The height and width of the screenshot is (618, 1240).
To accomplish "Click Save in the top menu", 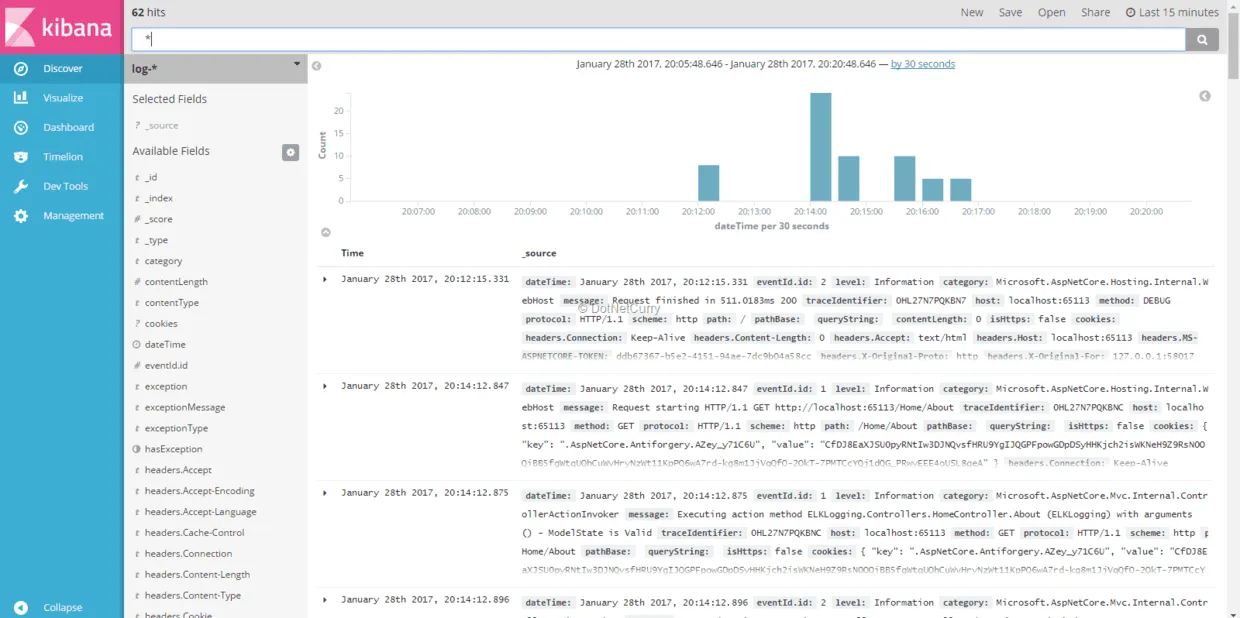I will pyautogui.click(x=1010, y=13).
